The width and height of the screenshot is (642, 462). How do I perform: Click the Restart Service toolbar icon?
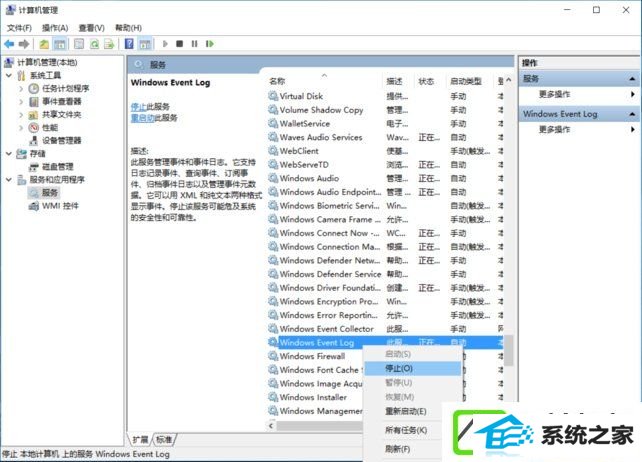210,44
